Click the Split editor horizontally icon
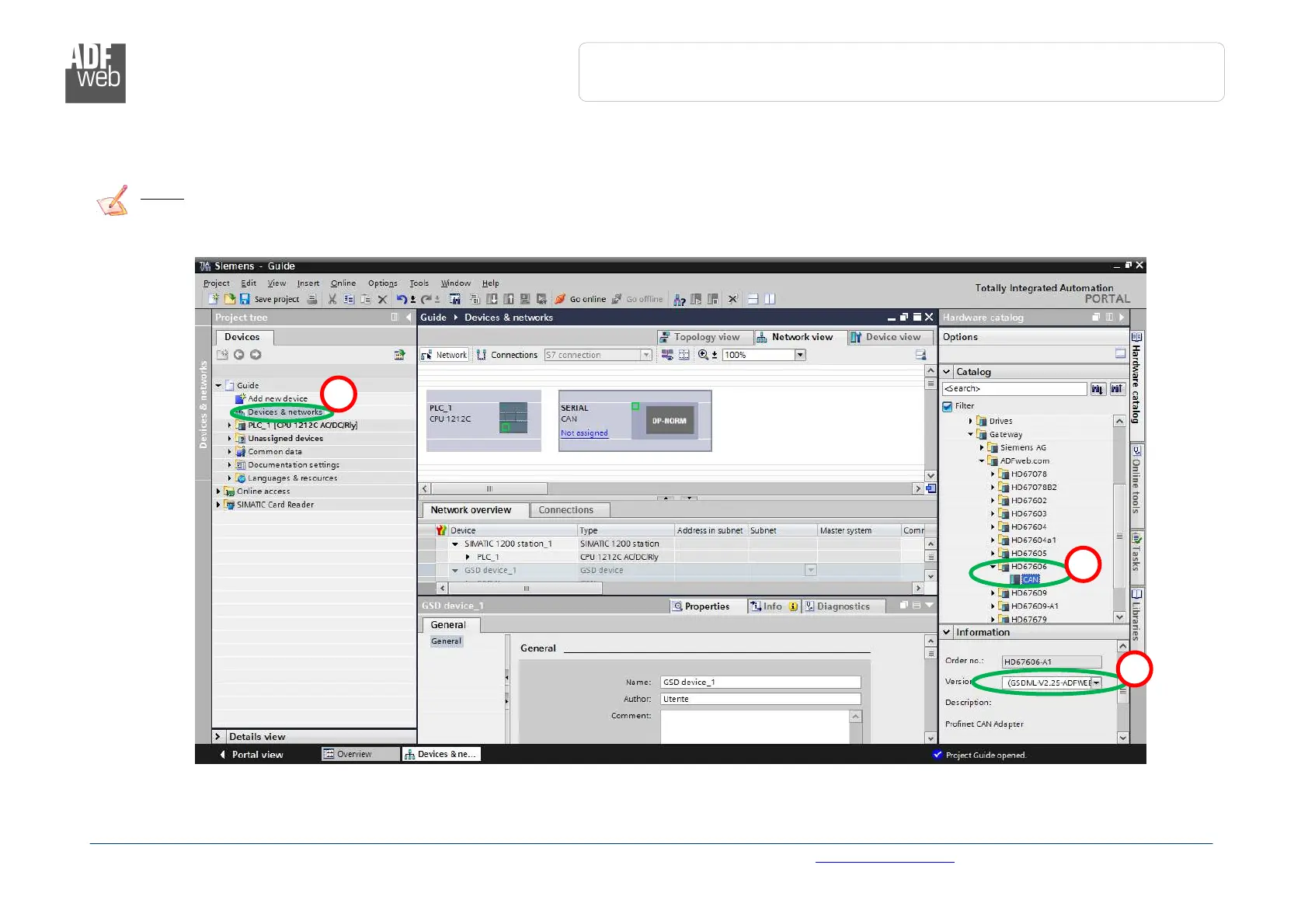The image size is (1308, 924). click(753, 299)
